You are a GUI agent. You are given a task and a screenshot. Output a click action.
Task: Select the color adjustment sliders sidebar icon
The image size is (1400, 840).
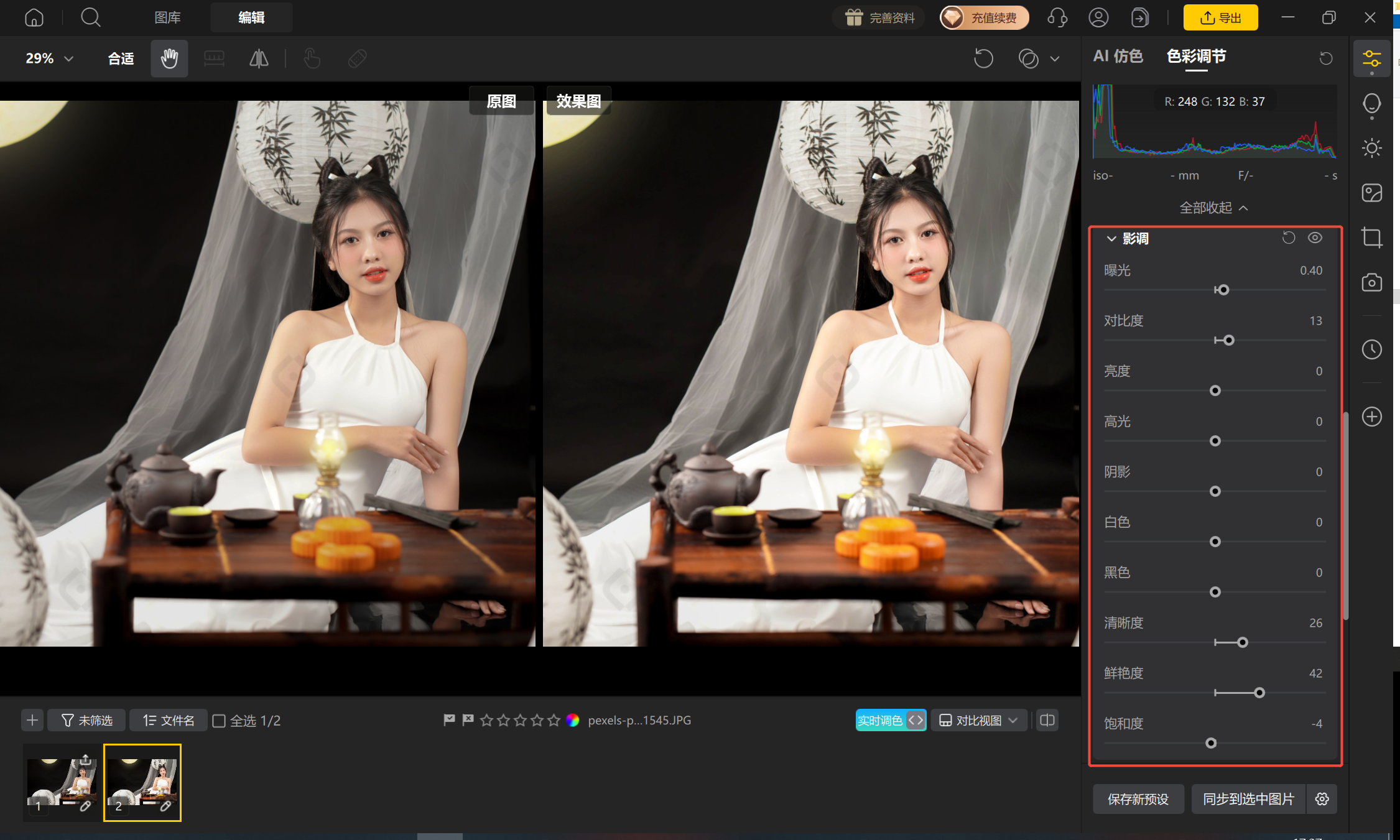coord(1371,59)
